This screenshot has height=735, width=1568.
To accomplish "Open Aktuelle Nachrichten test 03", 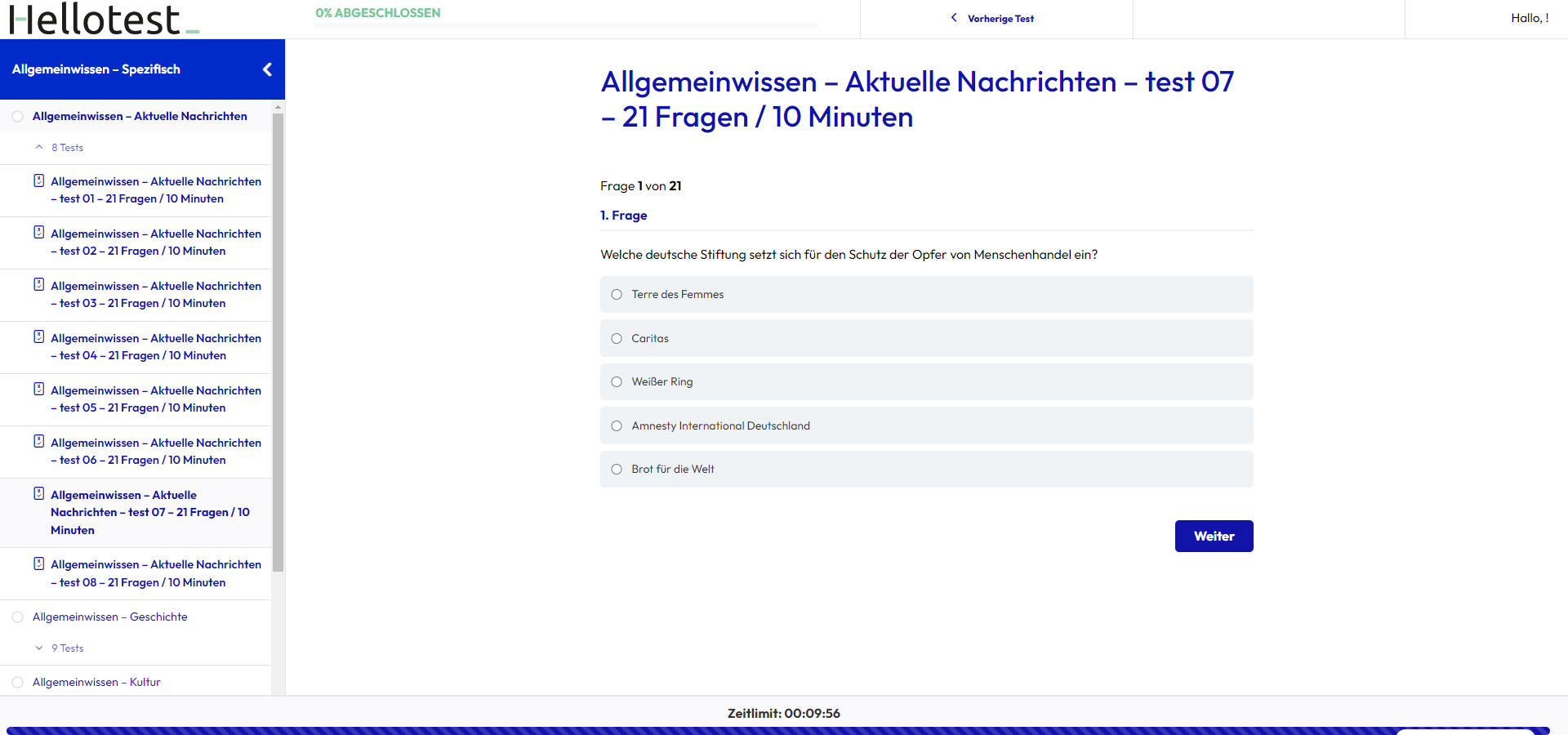I will point(156,295).
